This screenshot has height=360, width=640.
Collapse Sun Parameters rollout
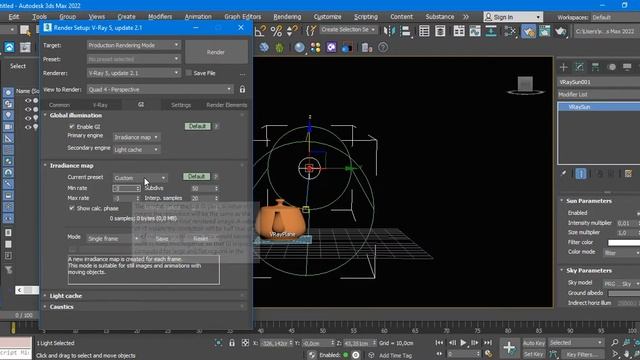point(589,201)
